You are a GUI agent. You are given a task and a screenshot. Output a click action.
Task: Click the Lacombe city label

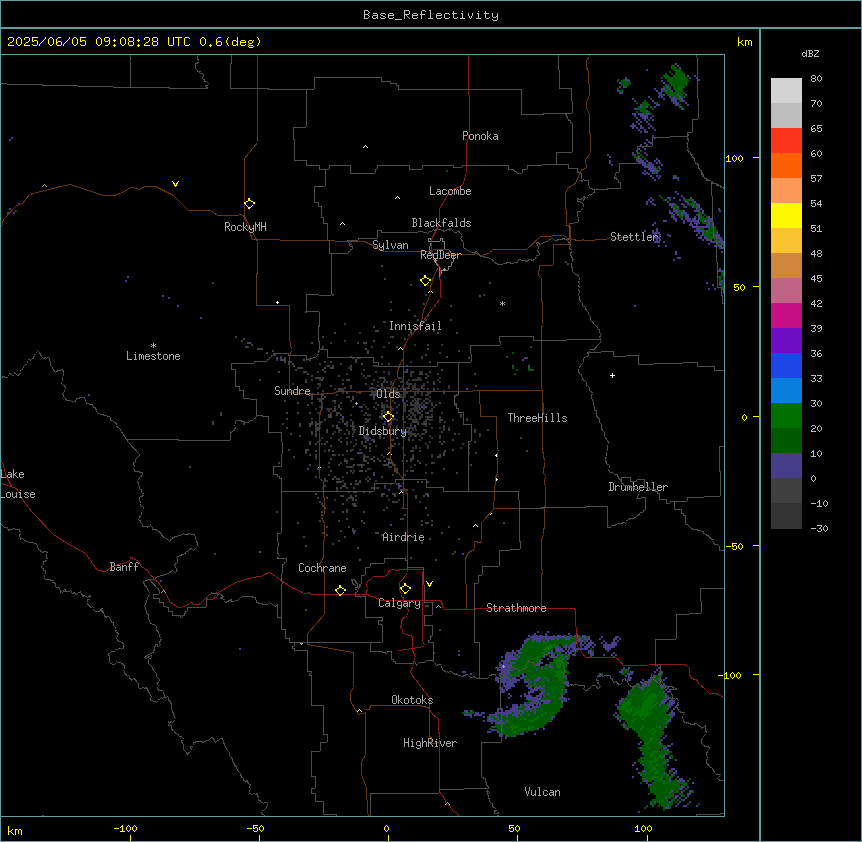pos(450,191)
